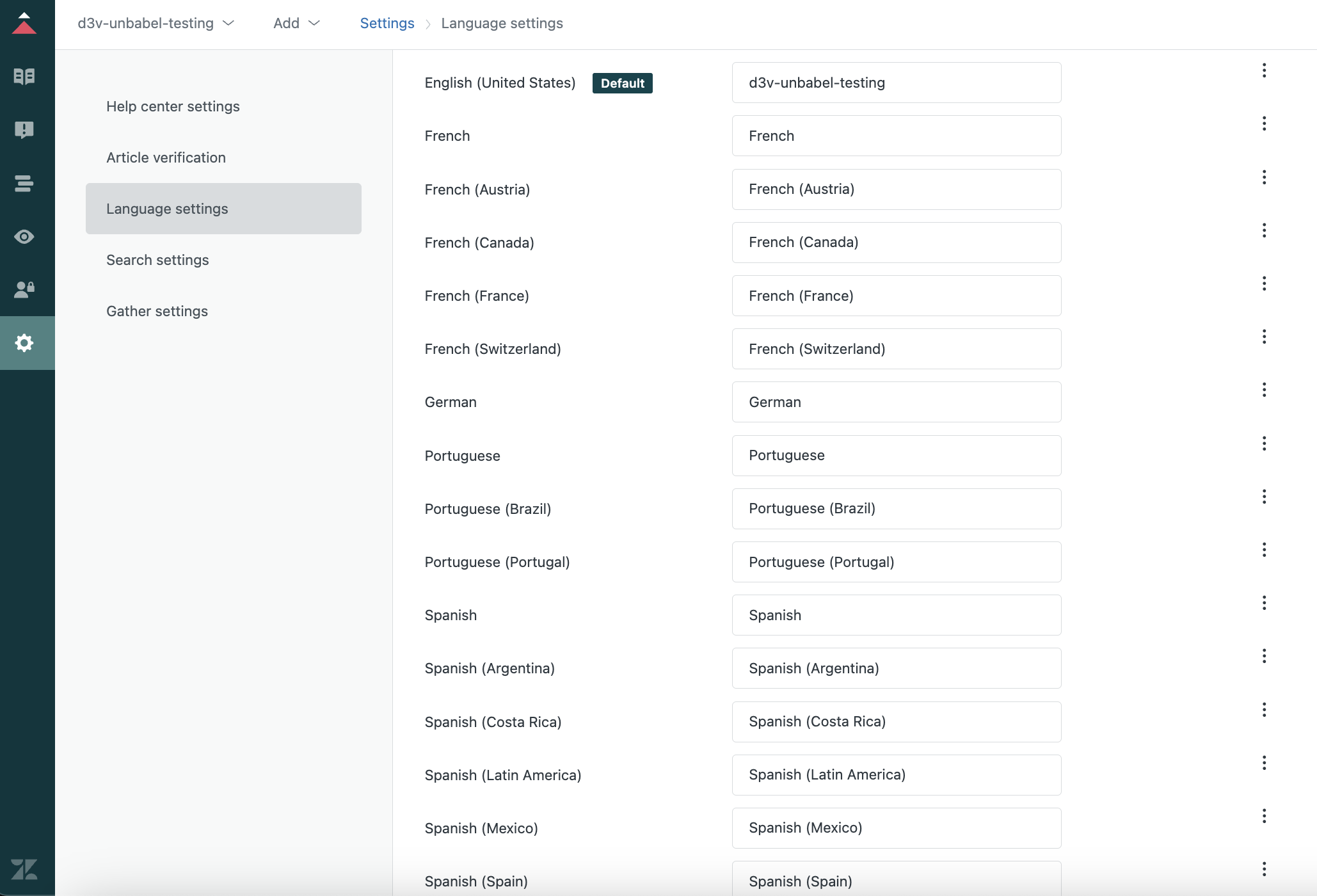This screenshot has width=1317, height=896.
Task: Edit the German name field
Action: point(897,402)
